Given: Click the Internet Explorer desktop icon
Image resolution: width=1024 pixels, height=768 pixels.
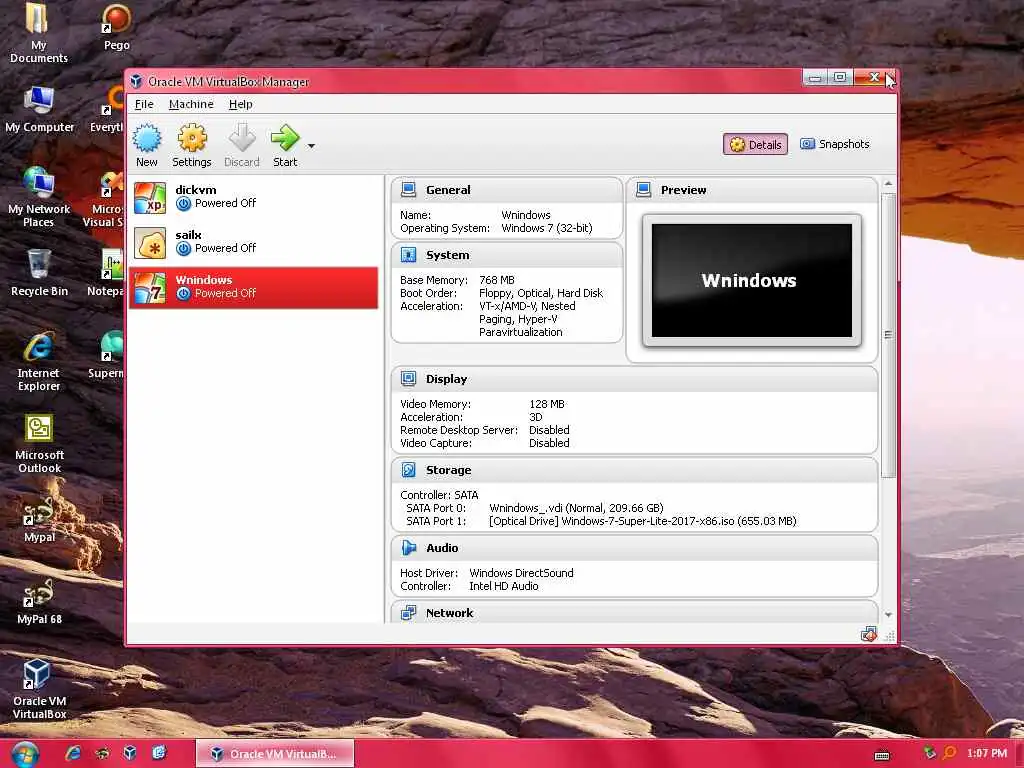Looking at the screenshot, I should pyautogui.click(x=39, y=361).
